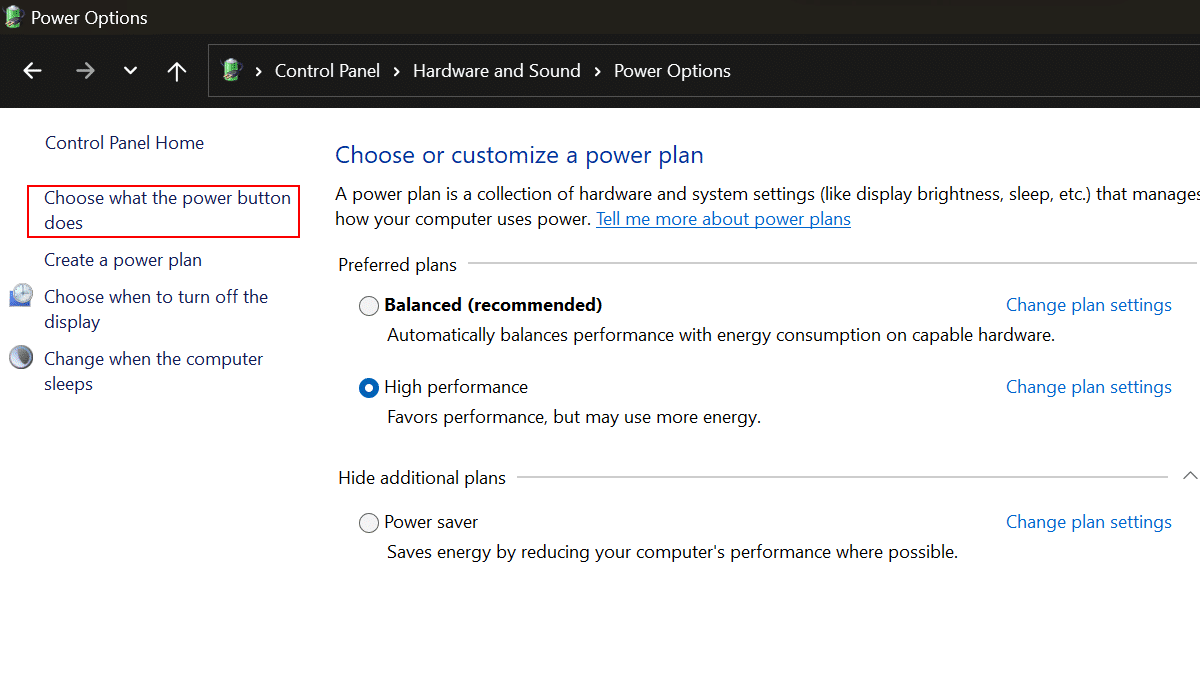Click the moon icon beside computer sleeps
The image size is (1200, 675).
click(x=21, y=358)
